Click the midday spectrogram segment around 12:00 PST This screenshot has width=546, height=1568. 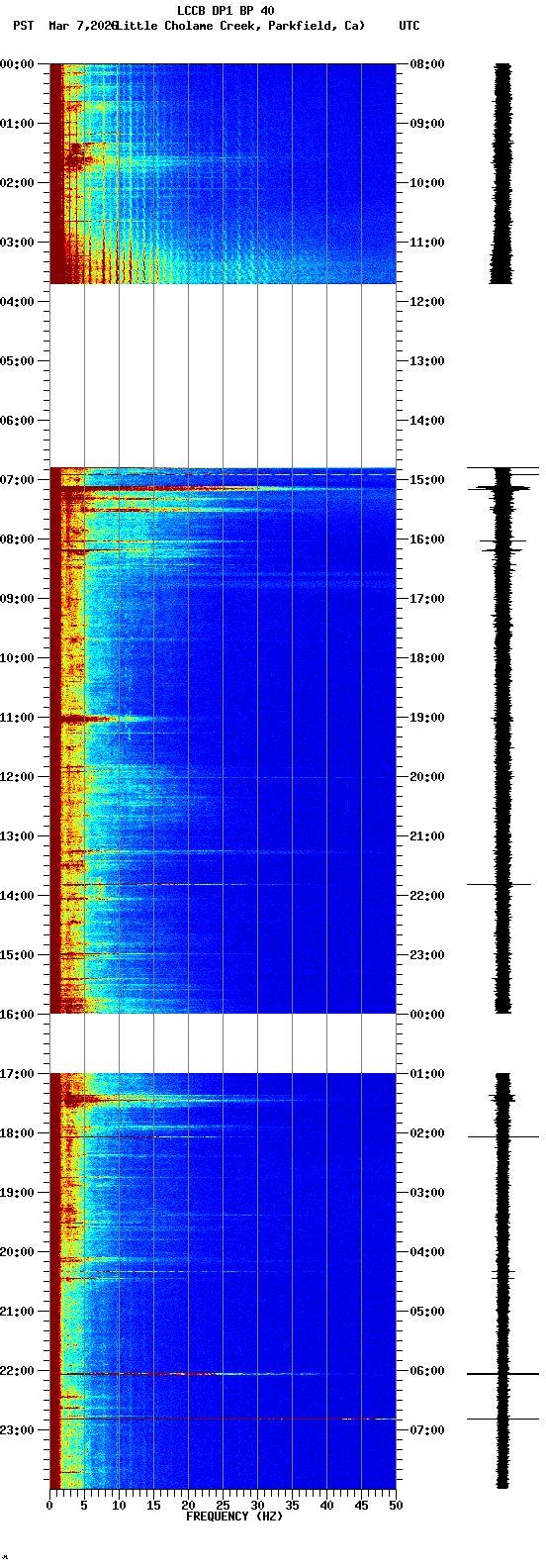(223, 740)
